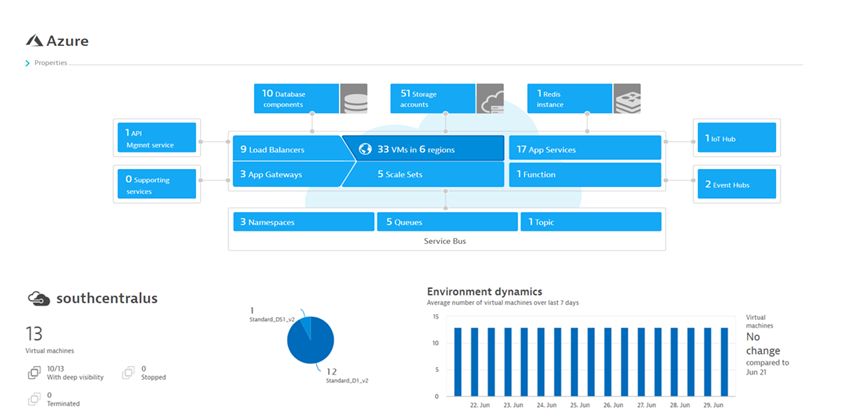The image size is (861, 411).
Task: Open the 1 Topic tile
Action: click(591, 222)
